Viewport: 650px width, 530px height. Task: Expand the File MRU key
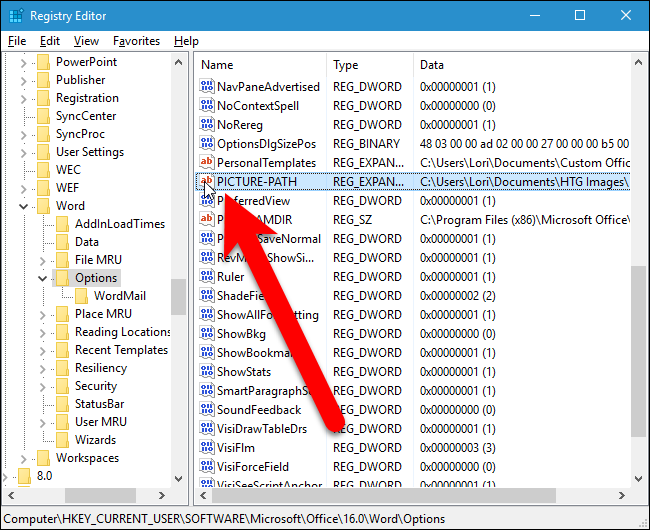[x=42, y=261]
